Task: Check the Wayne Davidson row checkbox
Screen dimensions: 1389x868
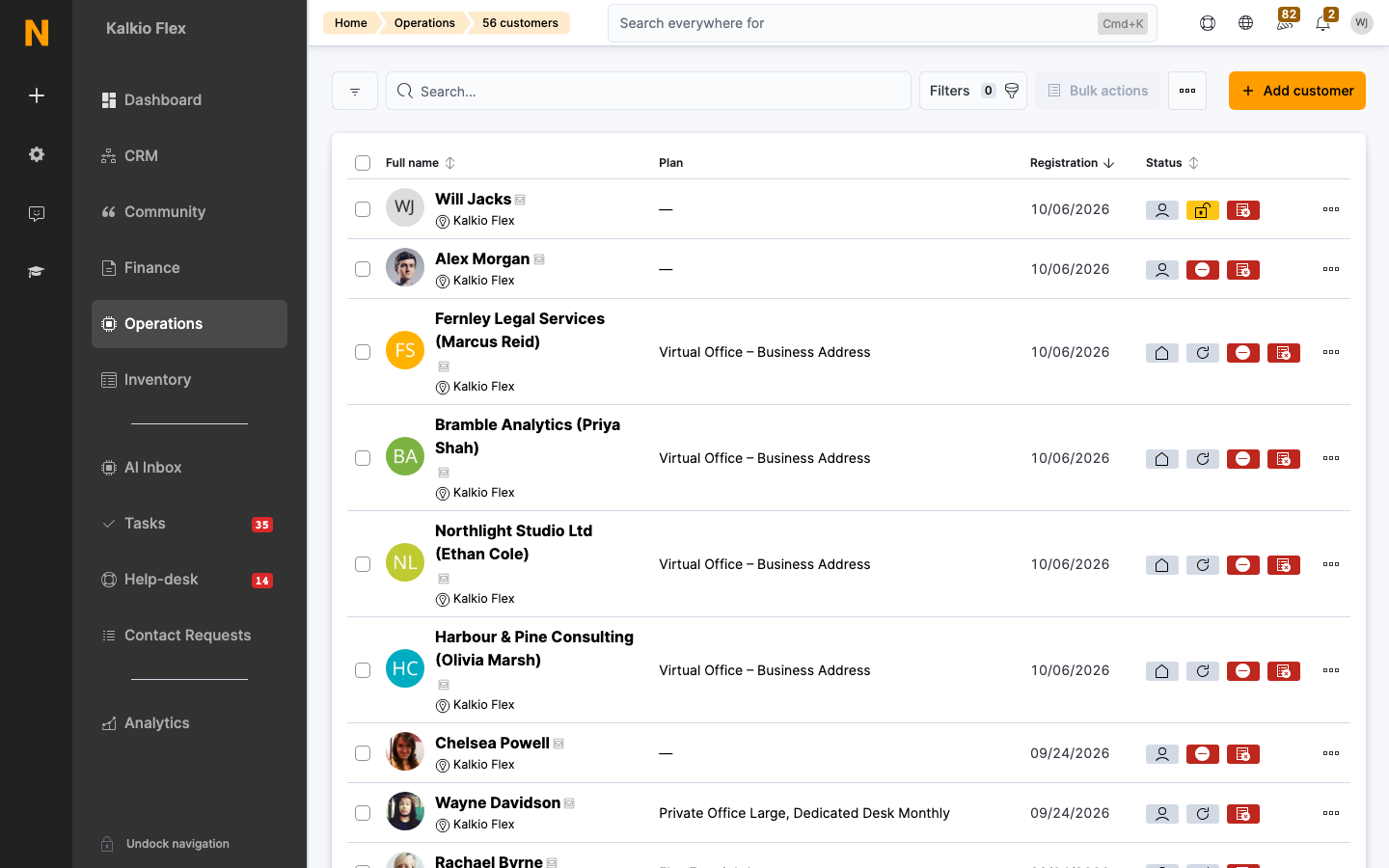Action: 363,813
